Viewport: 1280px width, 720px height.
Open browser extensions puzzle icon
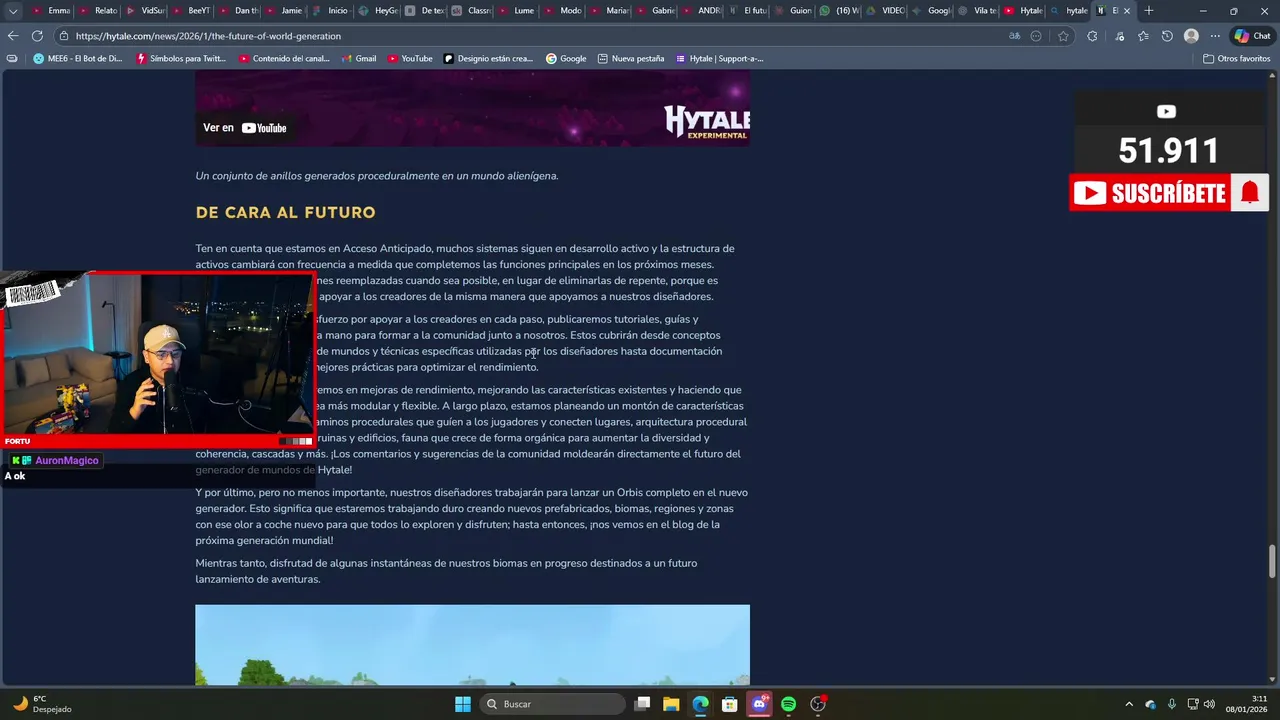tap(1092, 36)
